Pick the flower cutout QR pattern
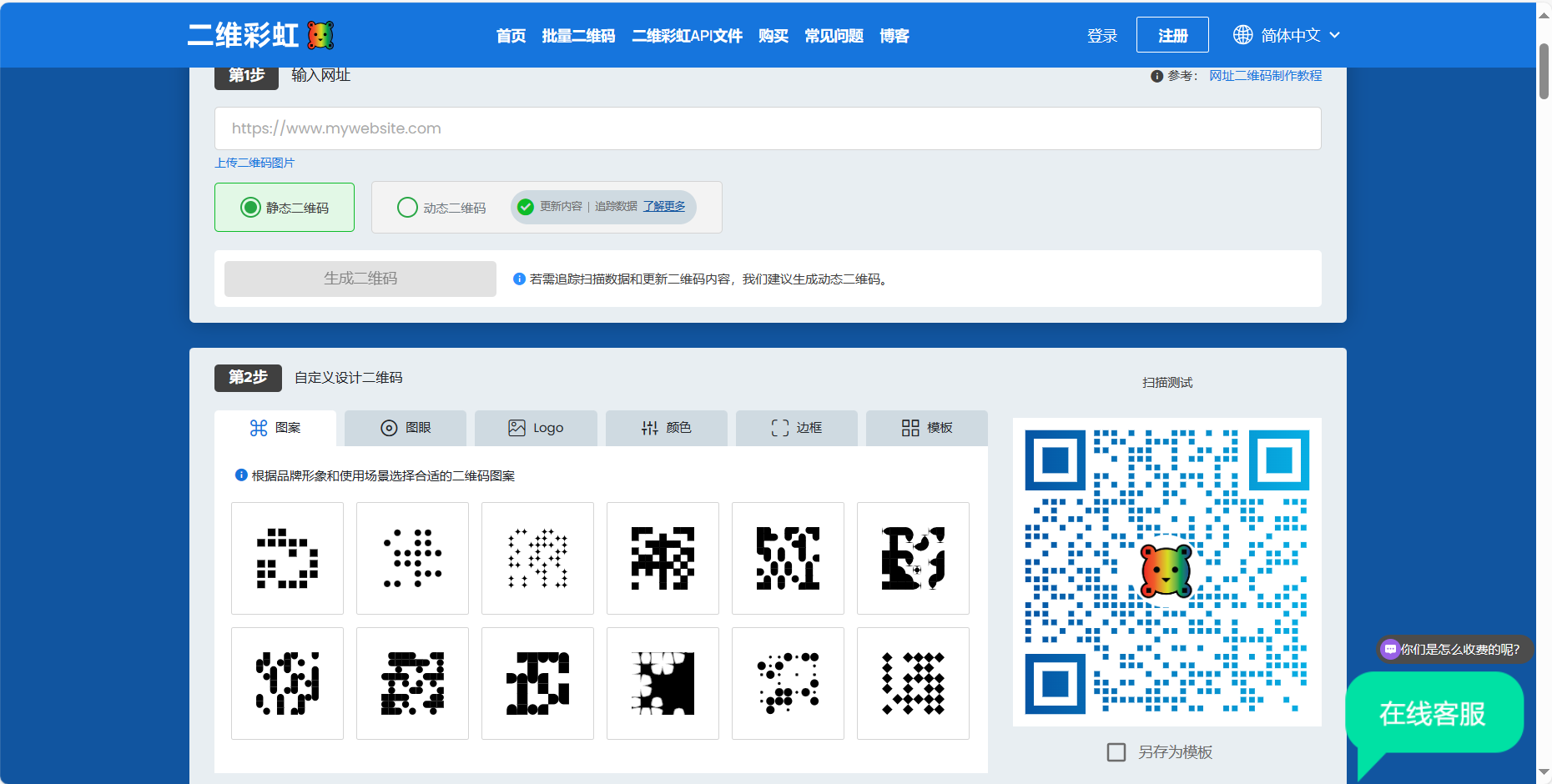 (663, 683)
